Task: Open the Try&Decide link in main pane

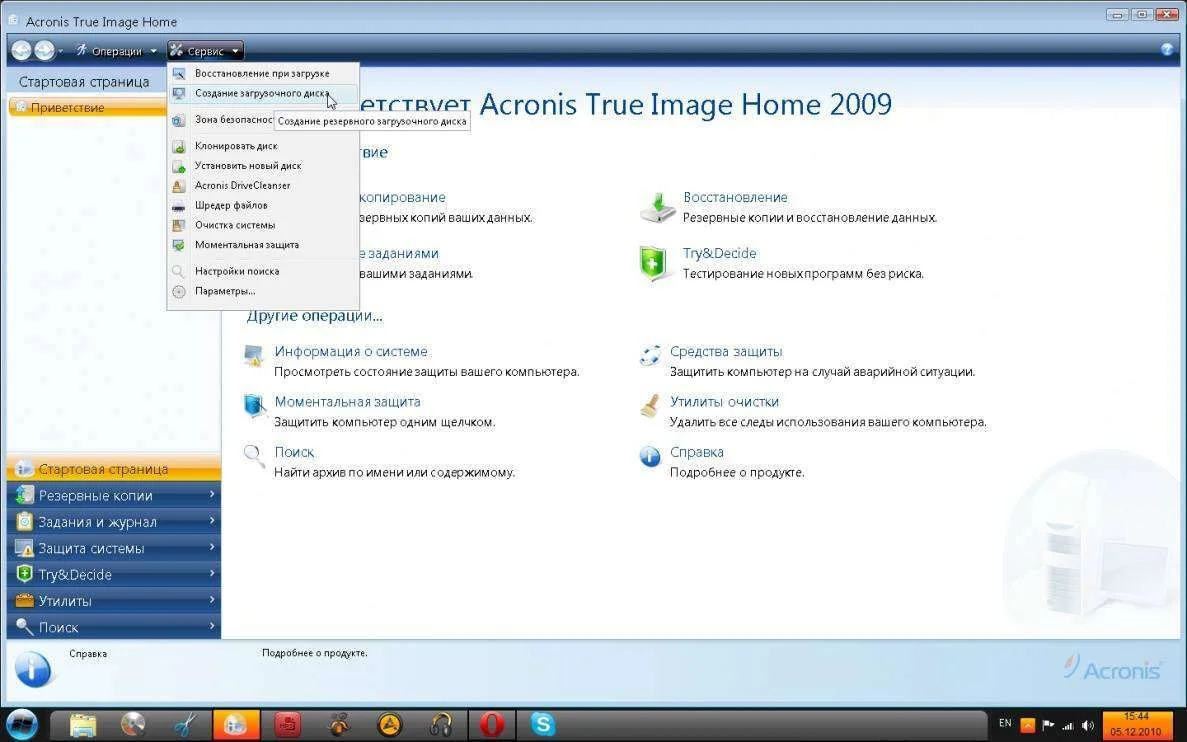Action: pos(719,253)
